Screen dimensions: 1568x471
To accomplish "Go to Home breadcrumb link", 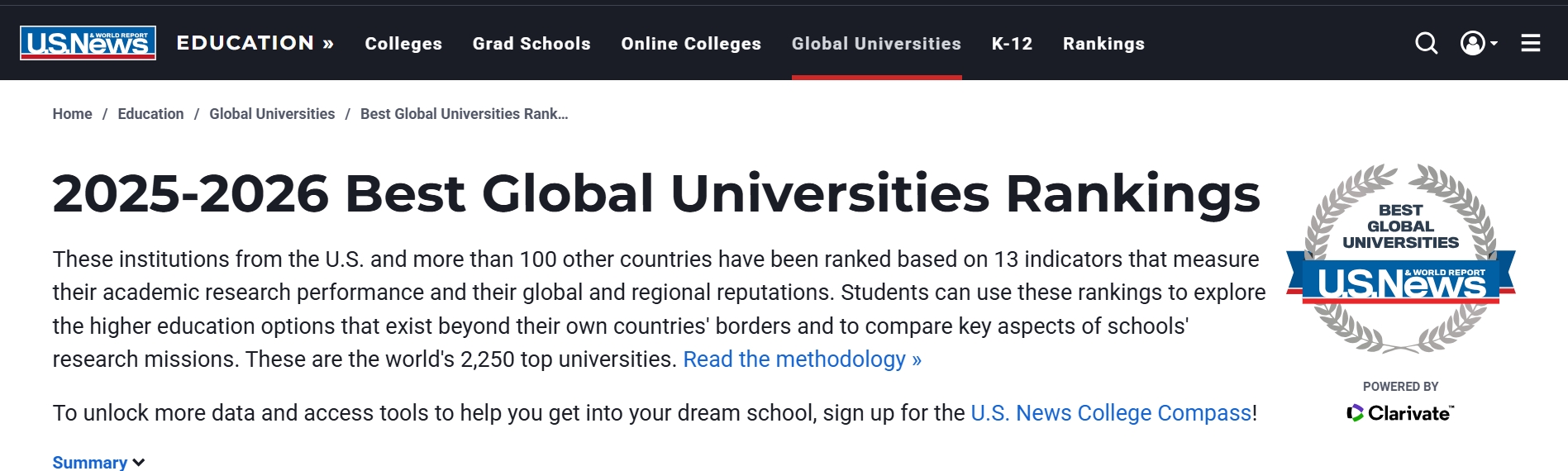I will [73, 114].
